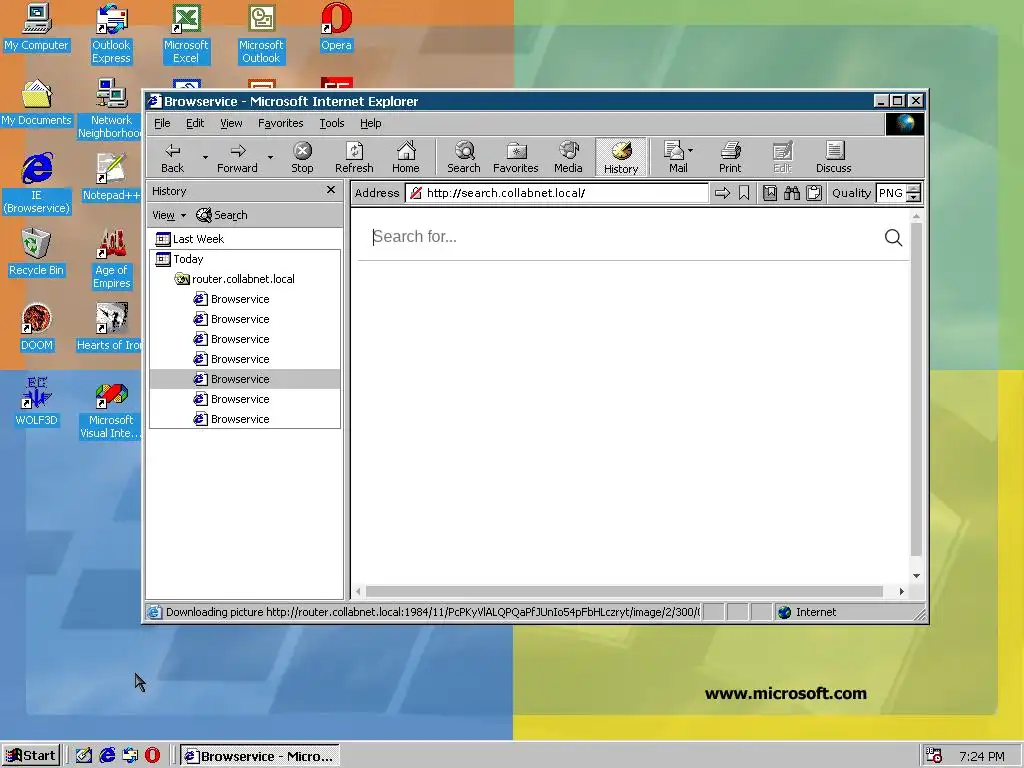Increase Quality with the up stepper arrow
This screenshot has width=1024, height=768.
coord(914,189)
